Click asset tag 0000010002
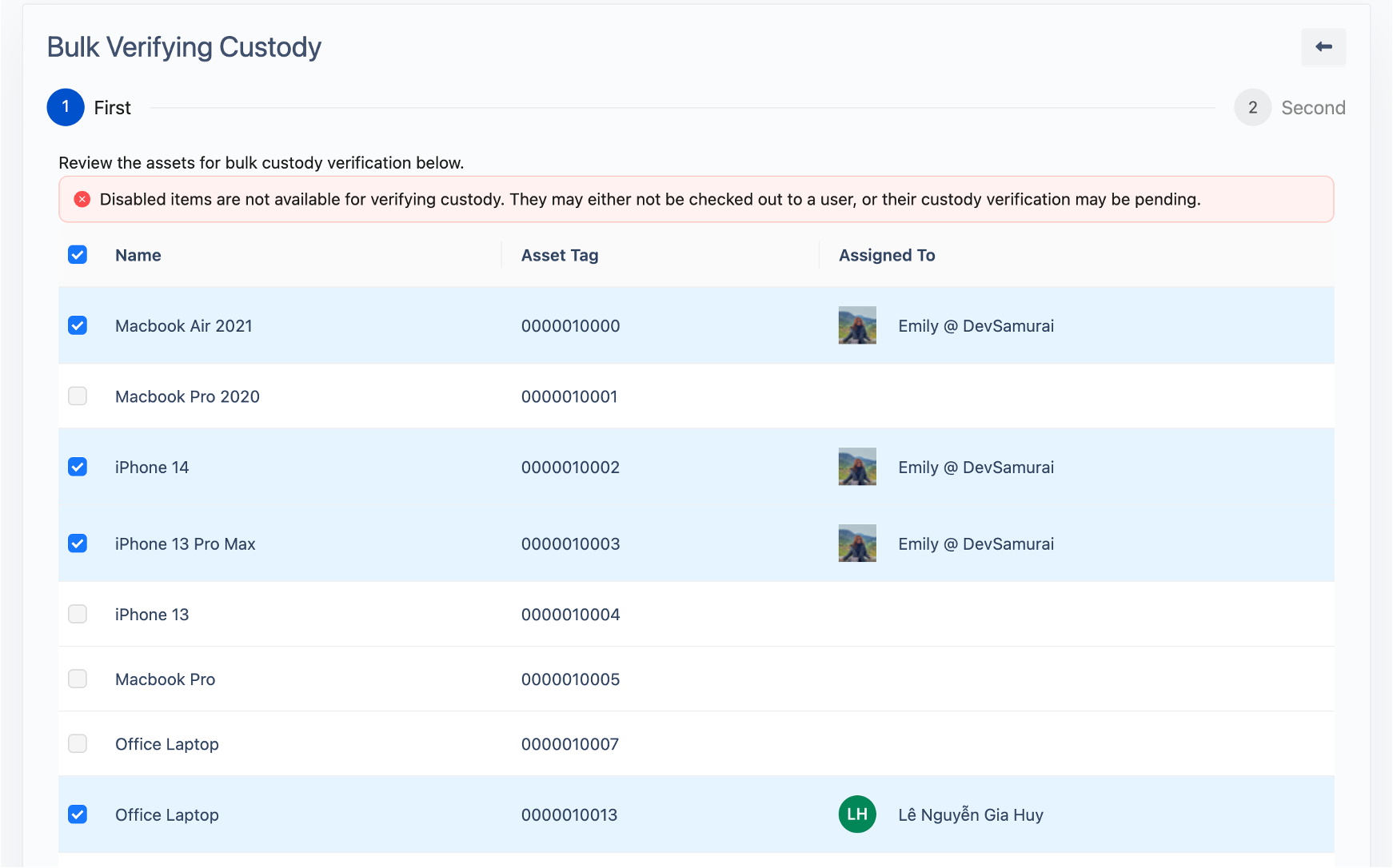The height and width of the screenshot is (868, 1393). (571, 468)
